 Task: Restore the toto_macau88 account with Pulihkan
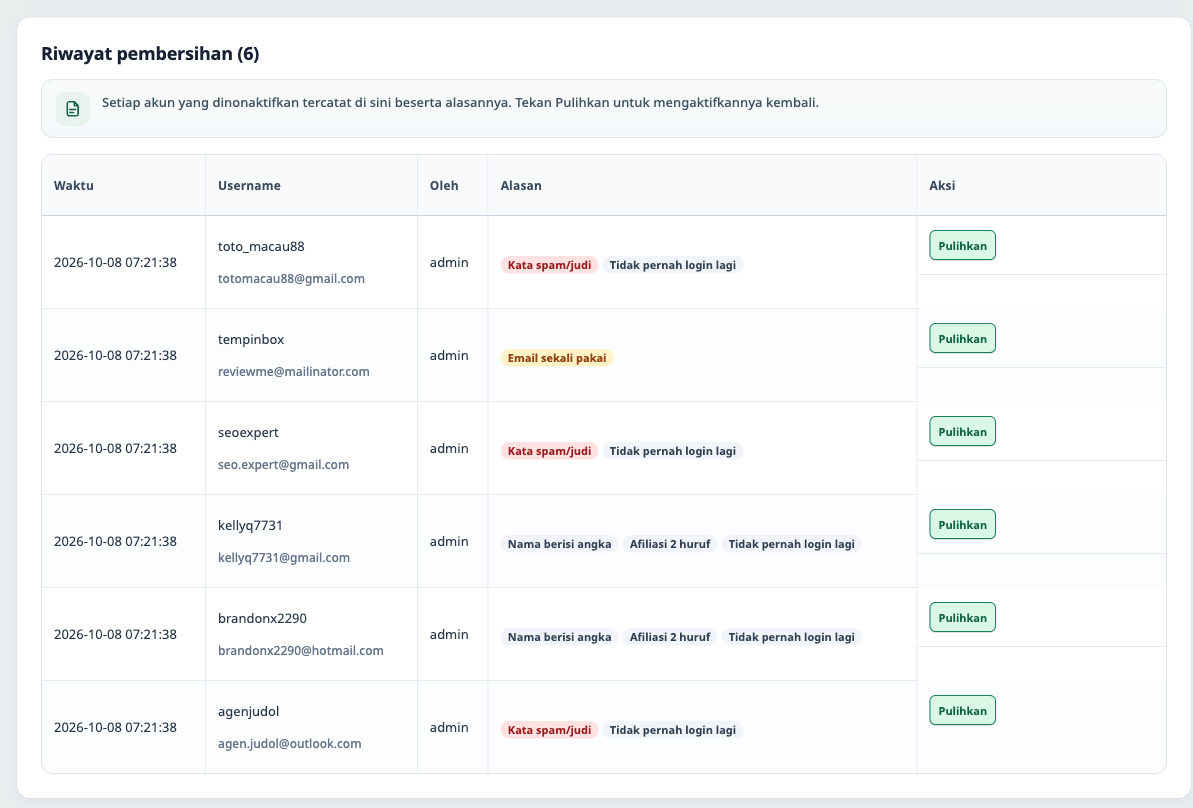962,245
